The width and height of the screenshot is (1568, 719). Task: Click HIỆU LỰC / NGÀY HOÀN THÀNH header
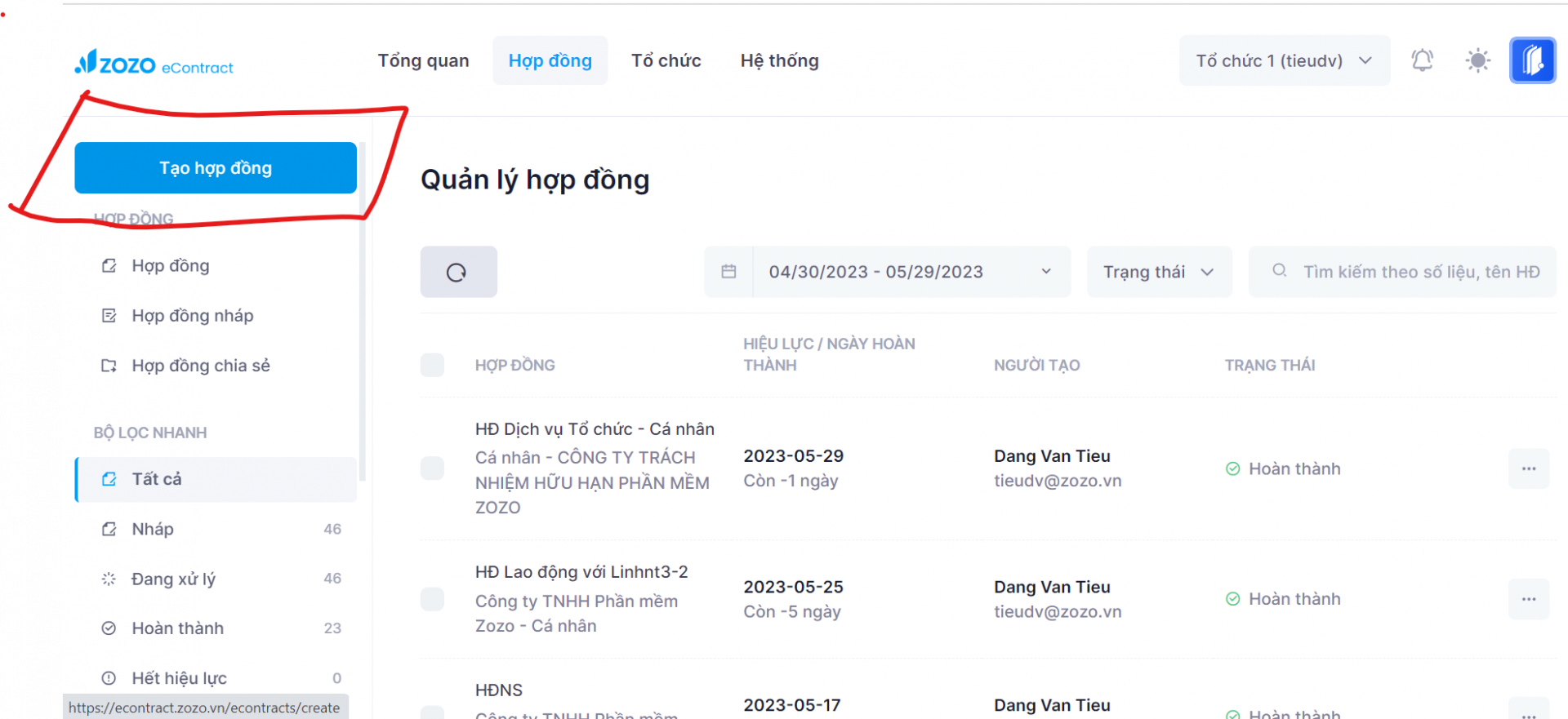[829, 354]
